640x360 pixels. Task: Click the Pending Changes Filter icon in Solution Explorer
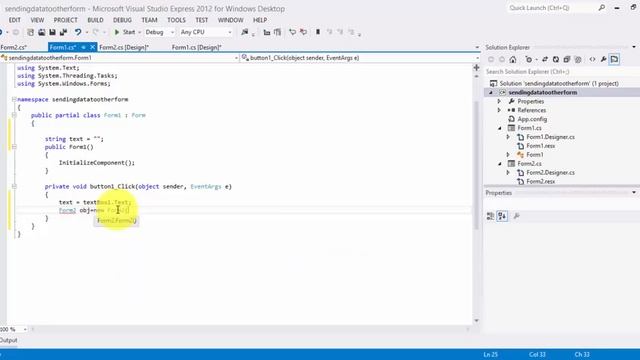(529, 60)
